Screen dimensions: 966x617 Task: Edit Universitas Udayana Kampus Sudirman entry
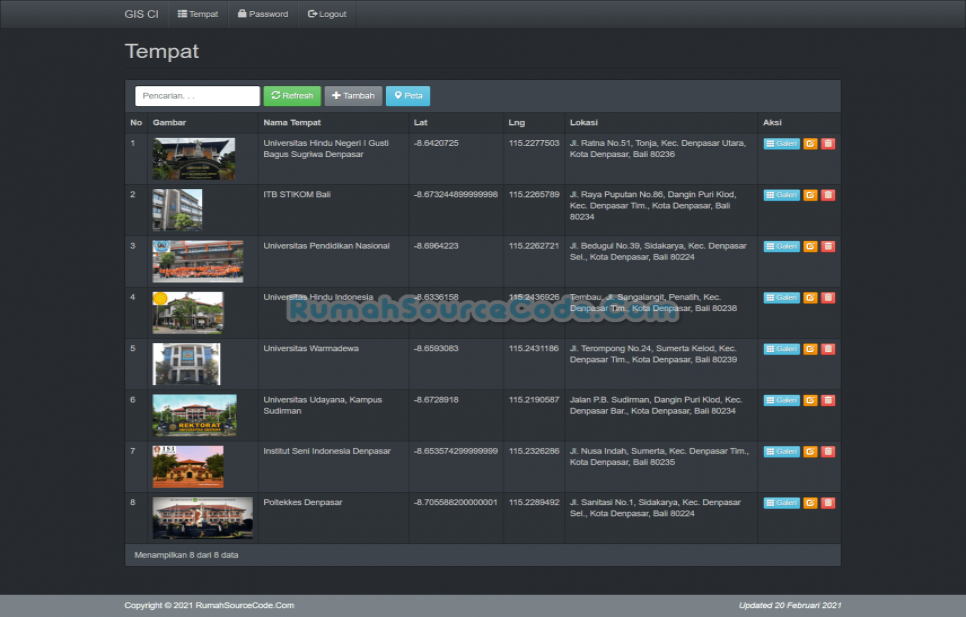pos(810,400)
